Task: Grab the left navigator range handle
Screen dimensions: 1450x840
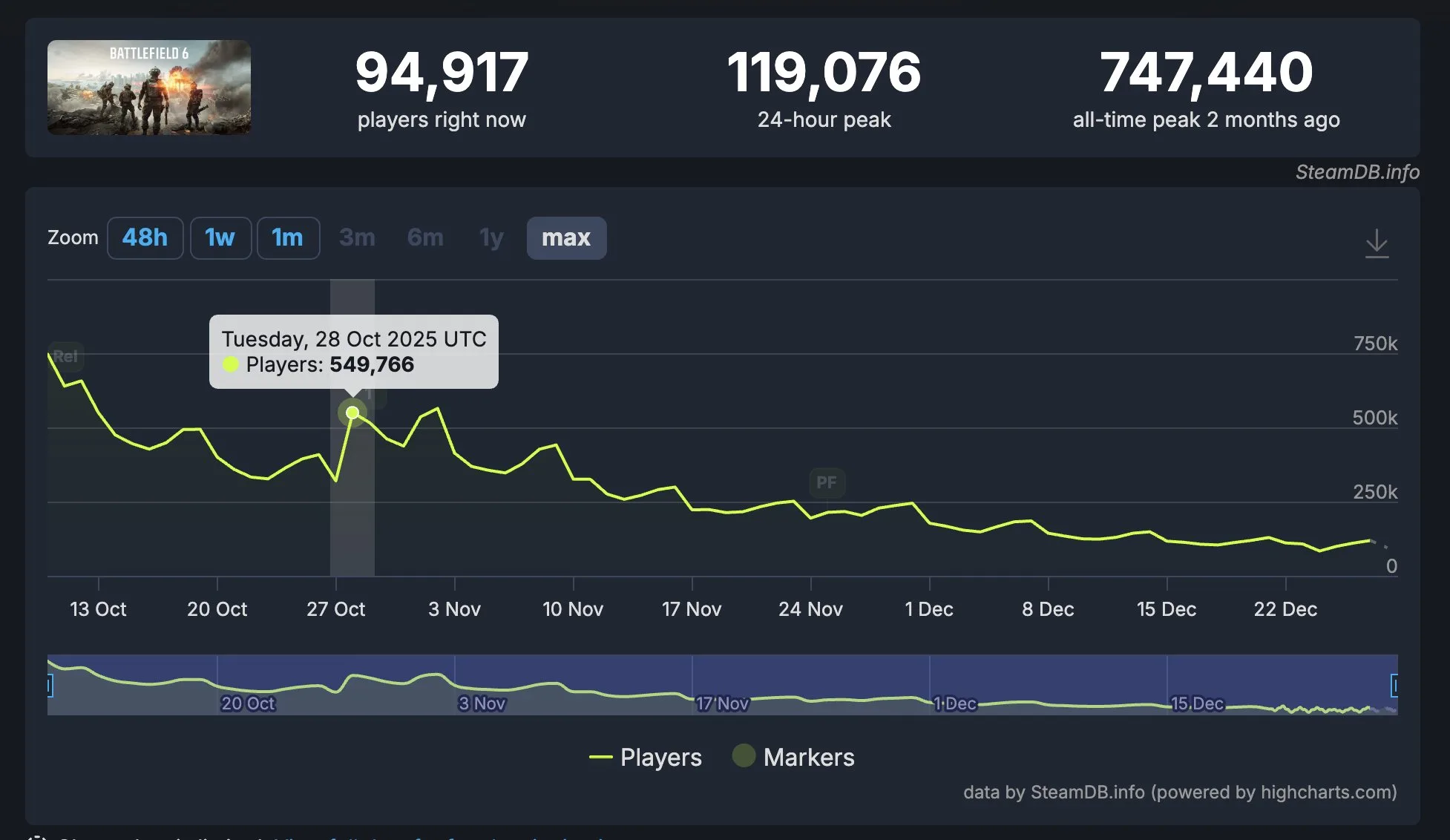Action: click(x=50, y=685)
